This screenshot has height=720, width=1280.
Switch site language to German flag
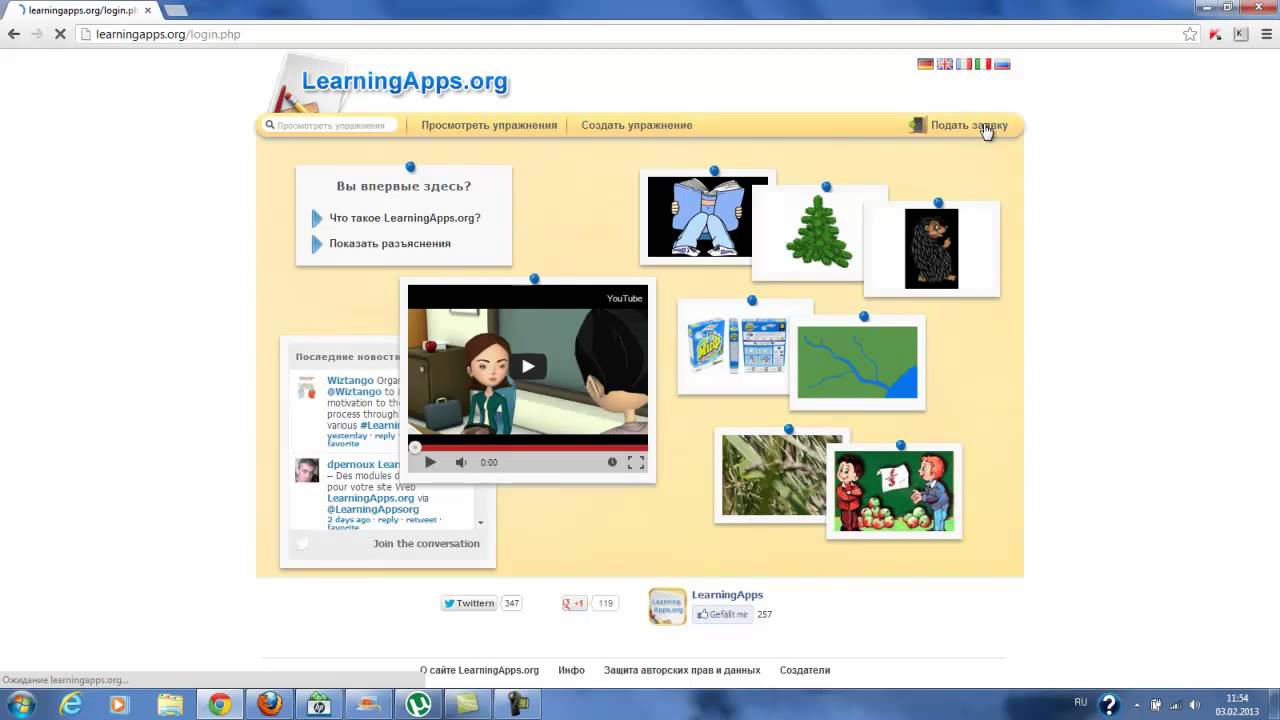pyautogui.click(x=925, y=64)
